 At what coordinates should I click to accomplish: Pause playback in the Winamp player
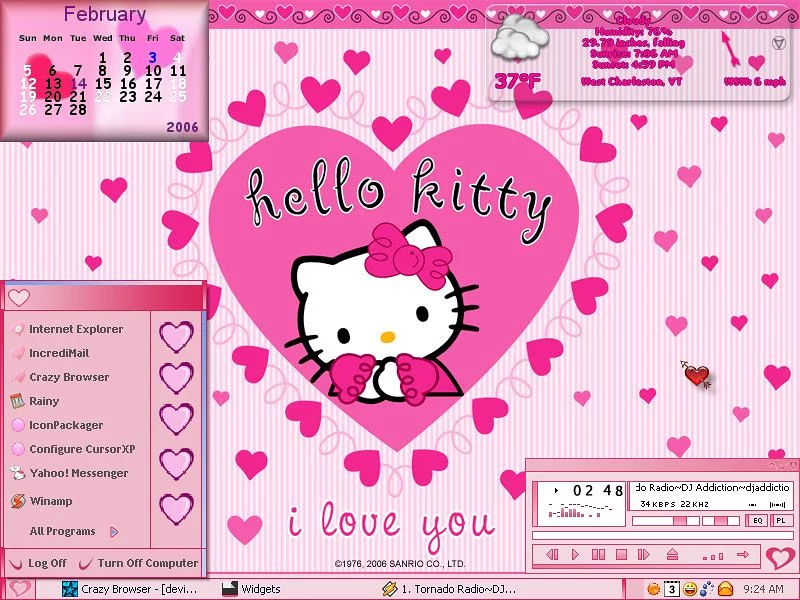(598, 554)
